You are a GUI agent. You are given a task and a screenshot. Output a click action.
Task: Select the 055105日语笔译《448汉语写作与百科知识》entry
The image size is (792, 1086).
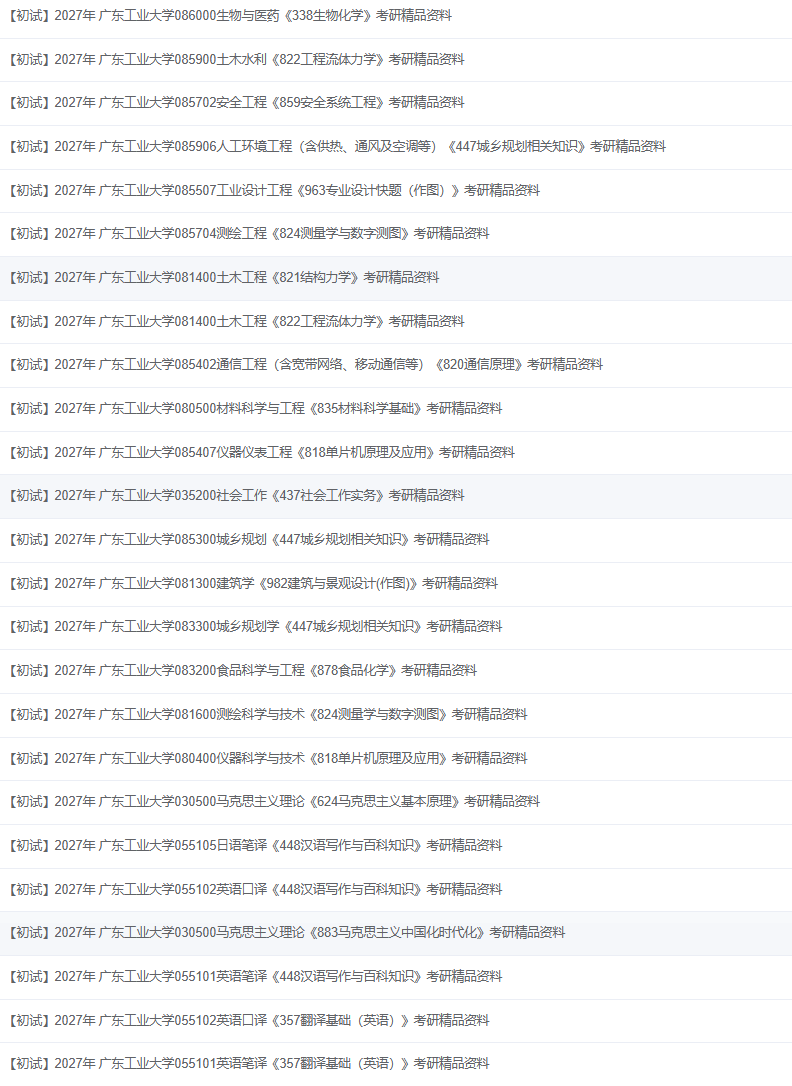pos(255,845)
